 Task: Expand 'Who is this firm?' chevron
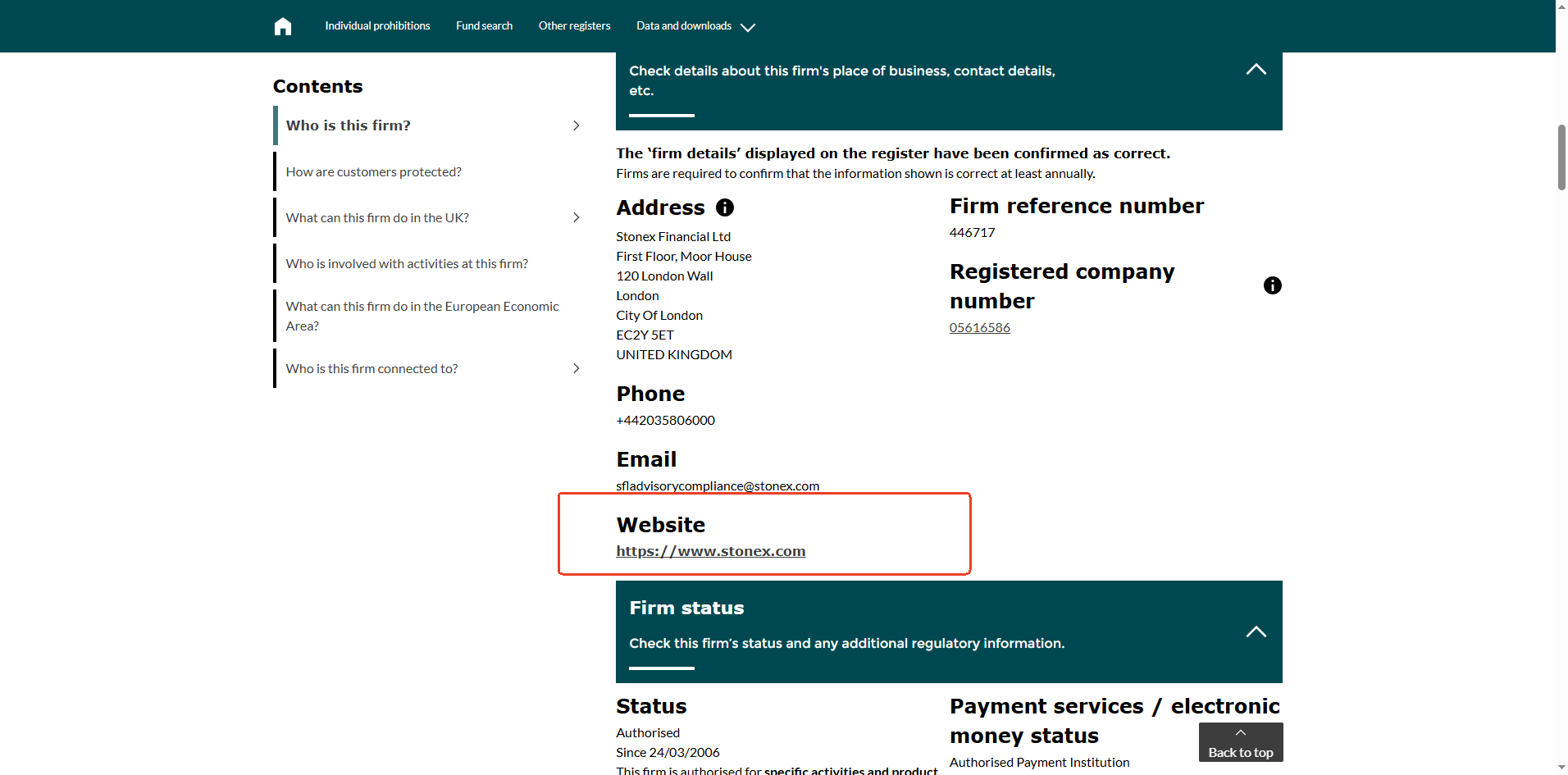click(x=577, y=125)
